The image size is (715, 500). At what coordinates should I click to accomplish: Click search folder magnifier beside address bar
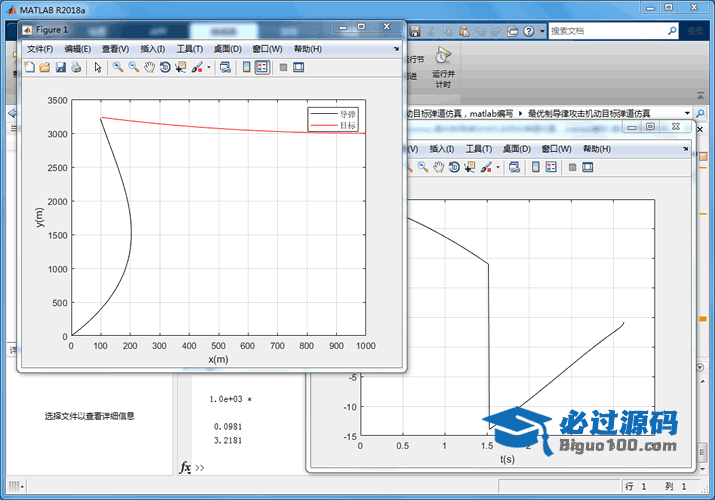tap(700, 113)
